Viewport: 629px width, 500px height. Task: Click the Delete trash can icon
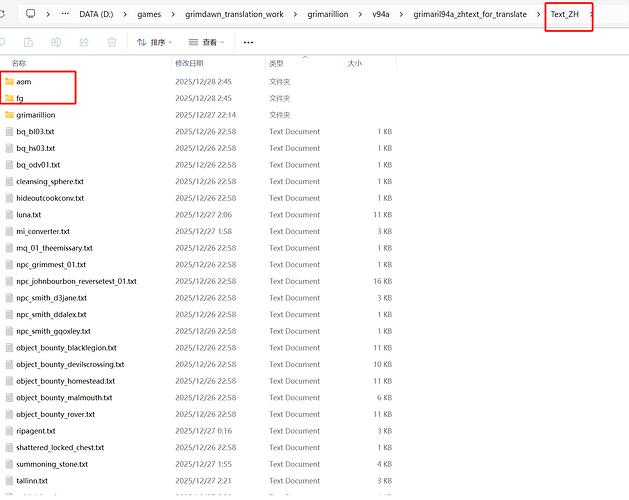tap(112, 42)
